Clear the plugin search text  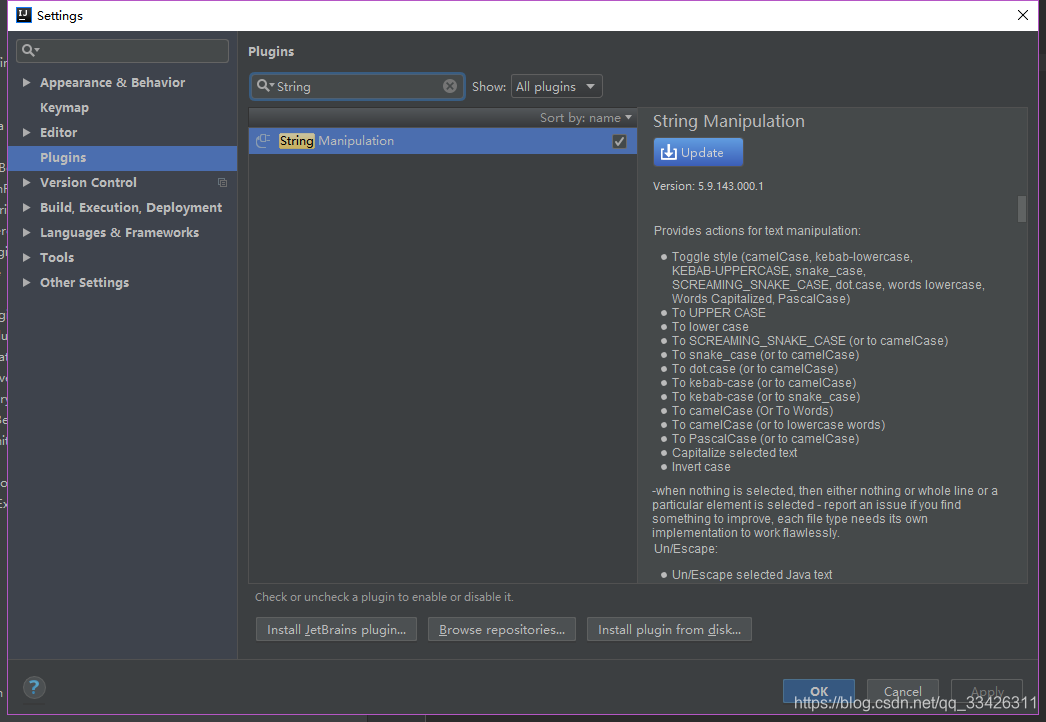pyautogui.click(x=450, y=86)
